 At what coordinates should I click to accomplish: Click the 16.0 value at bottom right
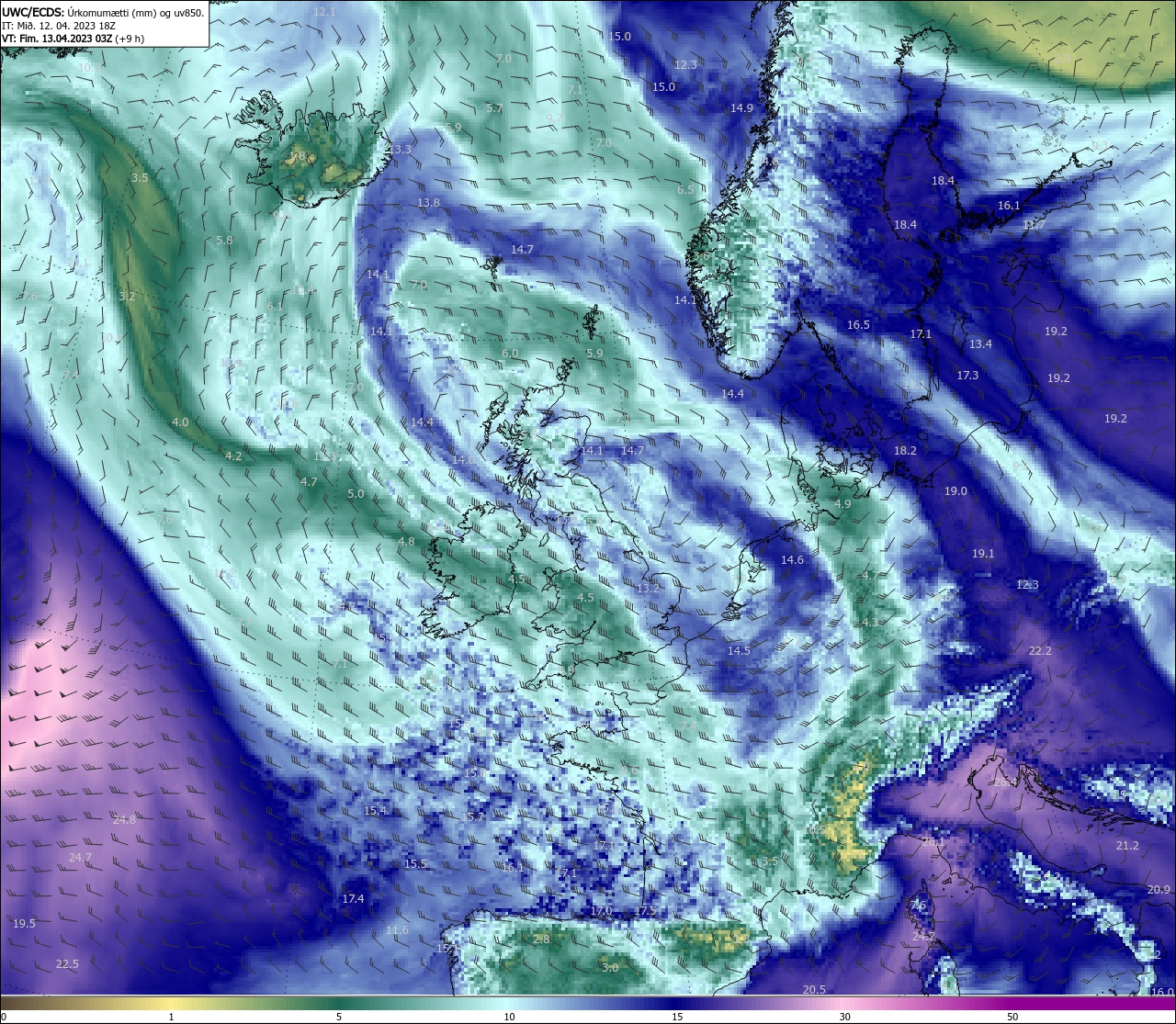[1161, 992]
